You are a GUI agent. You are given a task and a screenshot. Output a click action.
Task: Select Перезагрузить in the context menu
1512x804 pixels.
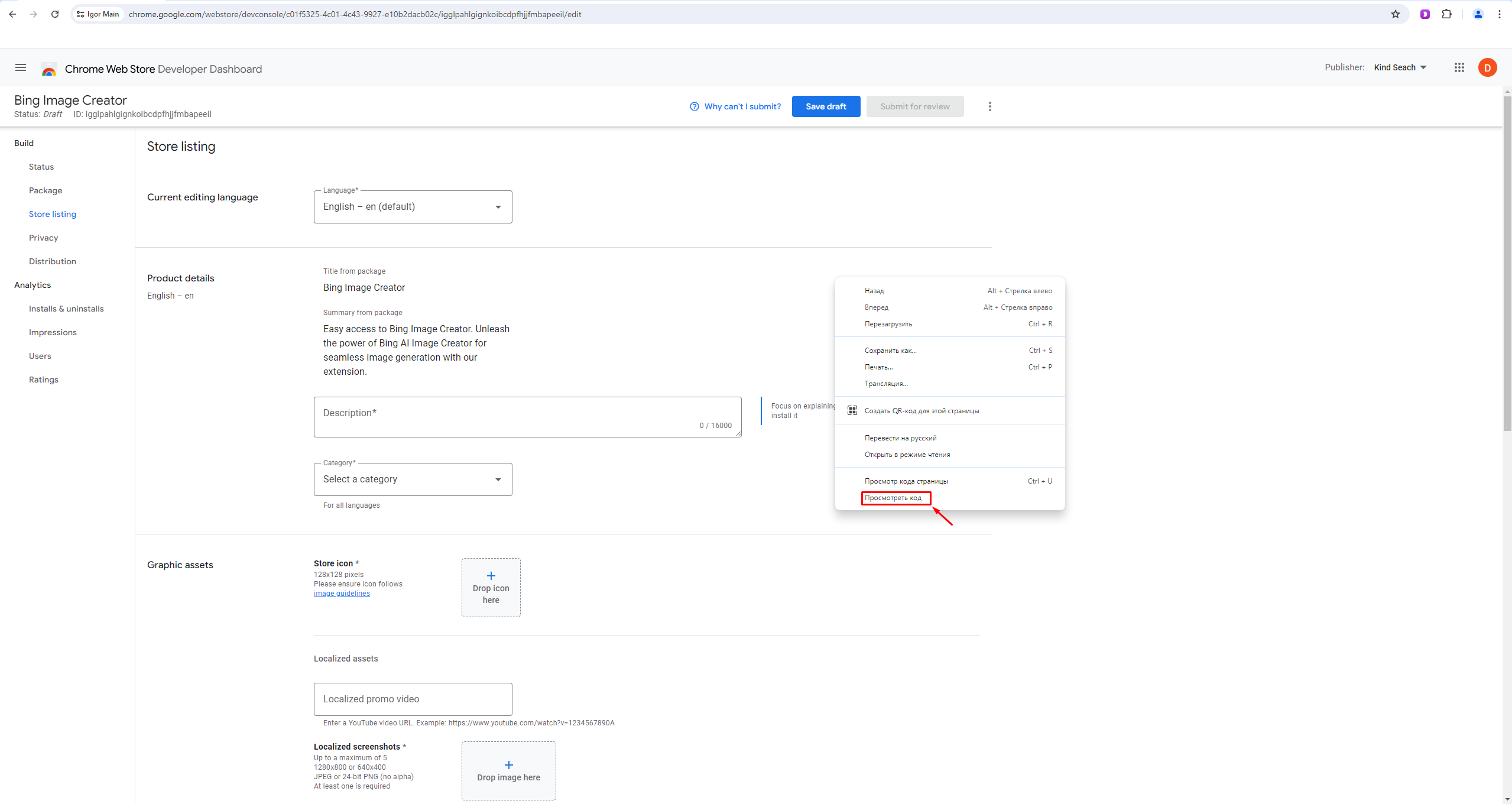888,324
